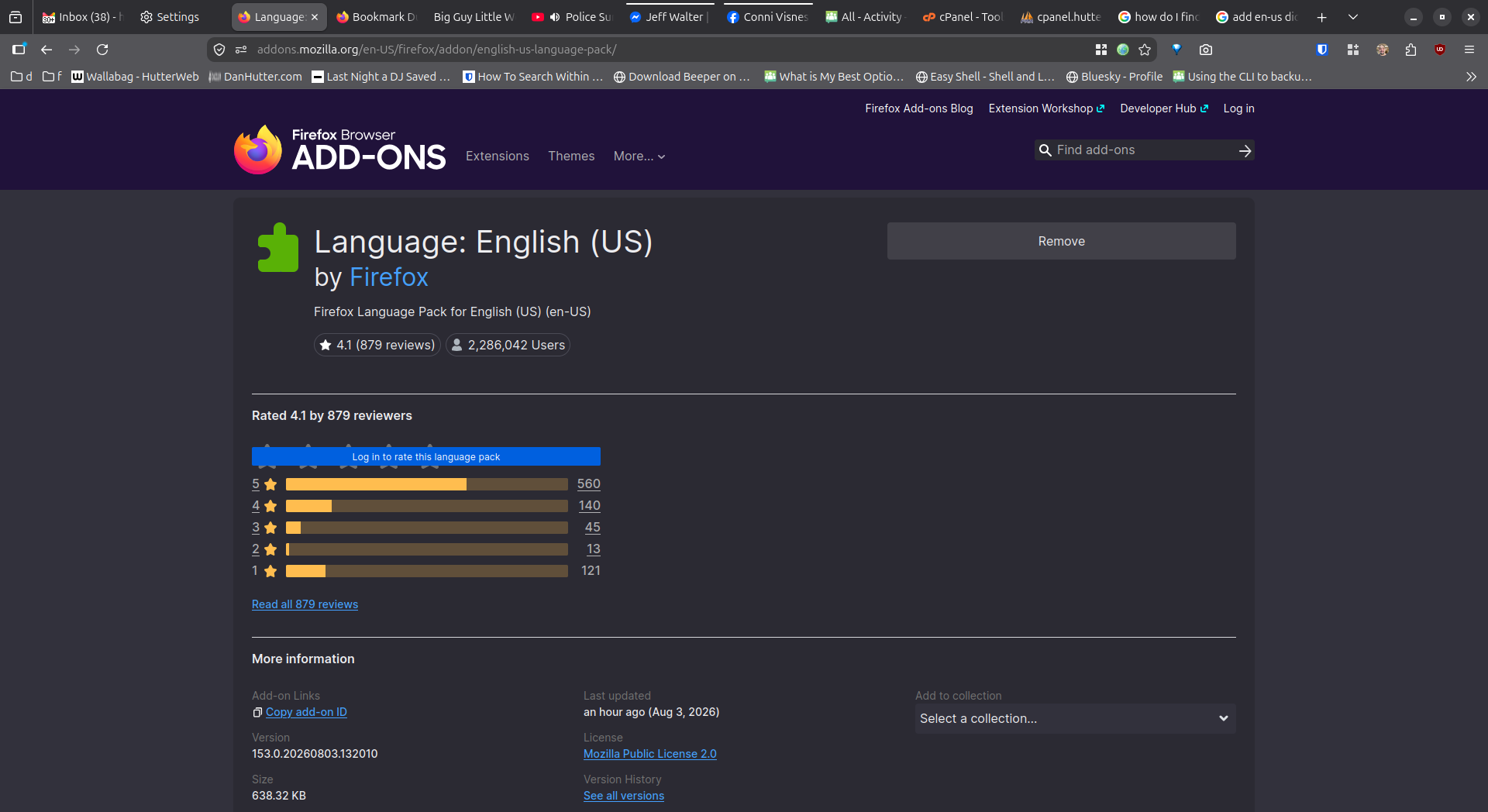Screen dimensions: 1488x812
Task: Click the grid icon in the address bar
Action: pos(1101,50)
